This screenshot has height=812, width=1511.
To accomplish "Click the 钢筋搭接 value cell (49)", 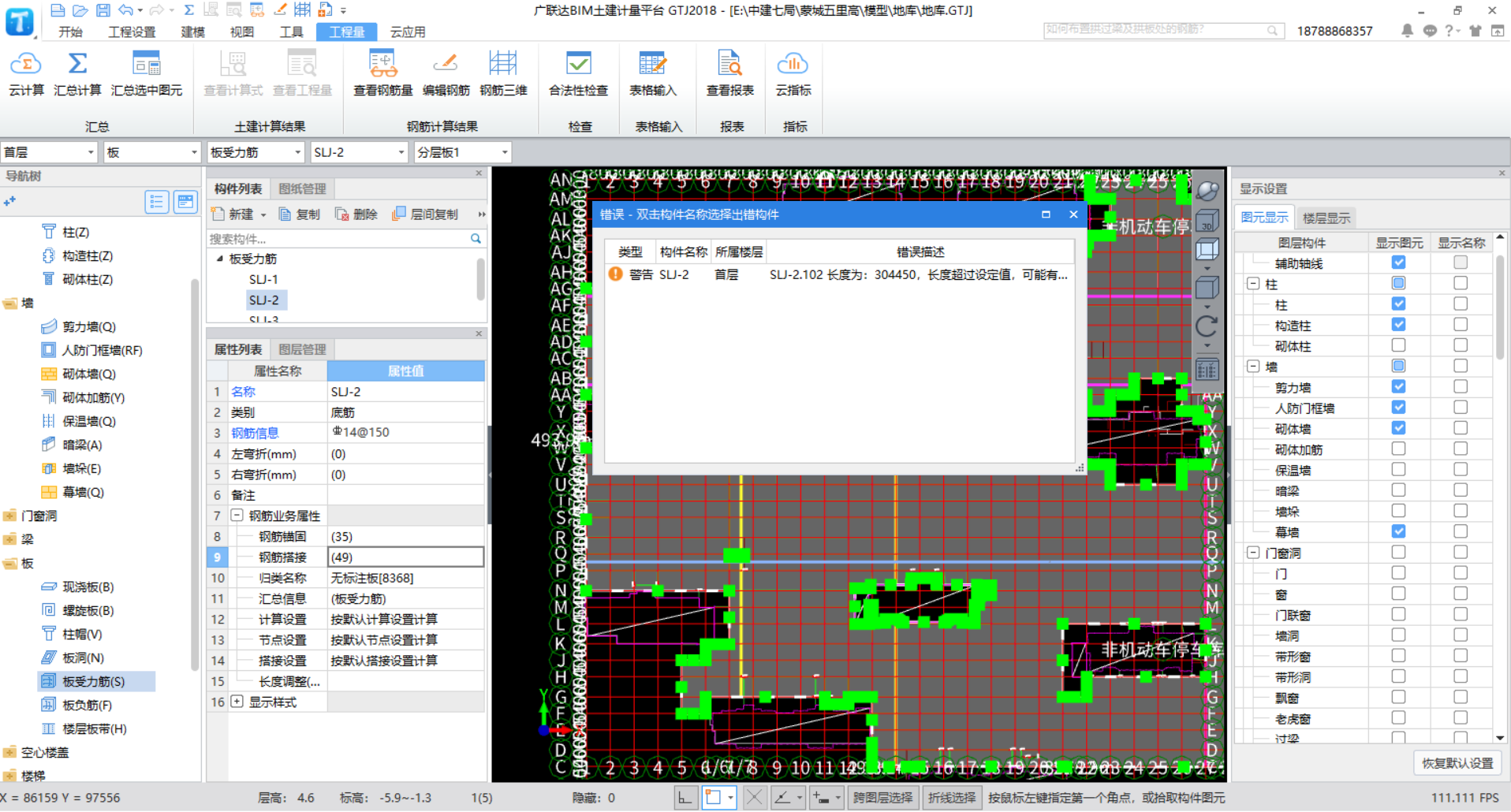I will 405,557.
